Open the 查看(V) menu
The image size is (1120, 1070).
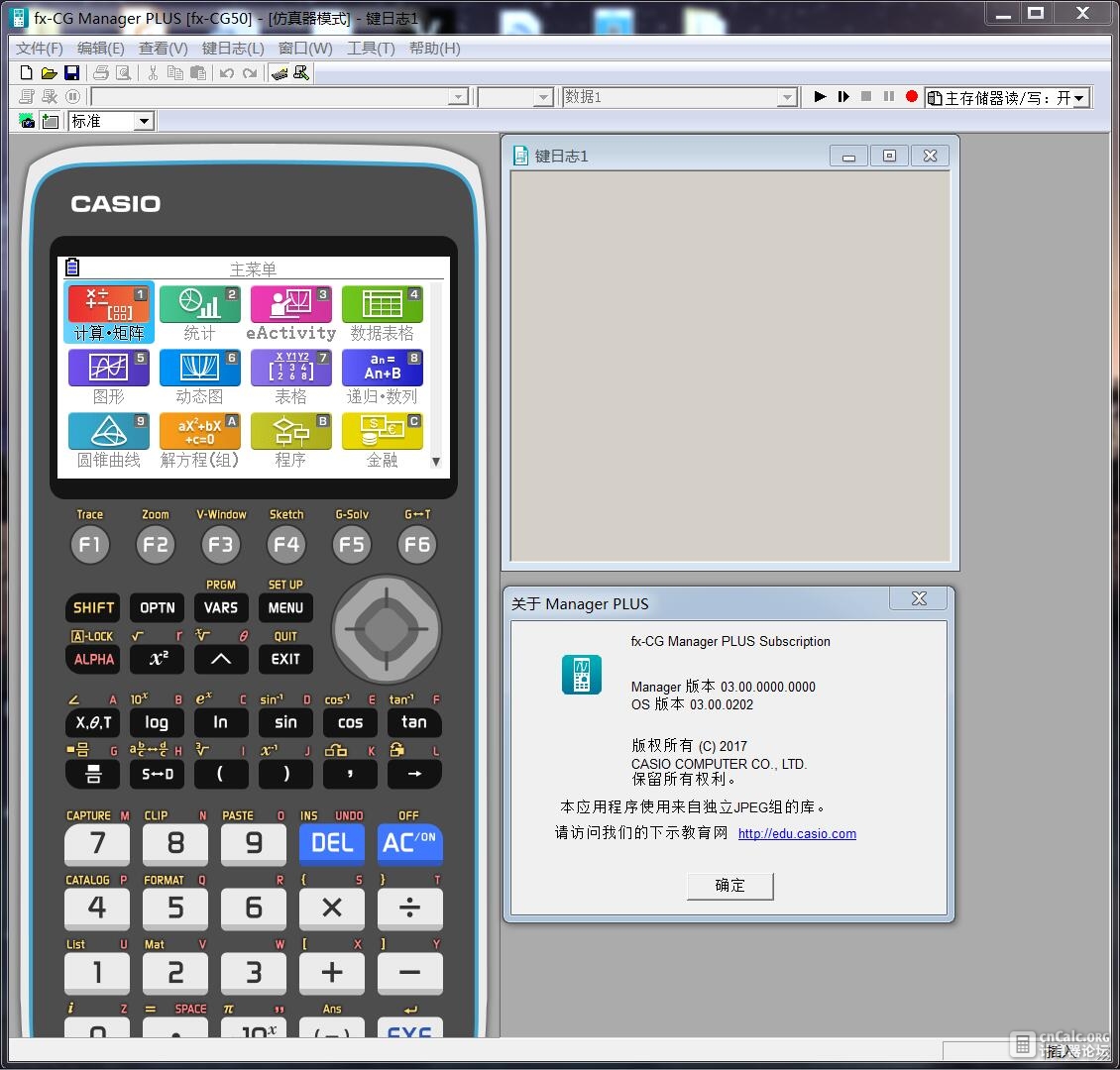[x=163, y=48]
